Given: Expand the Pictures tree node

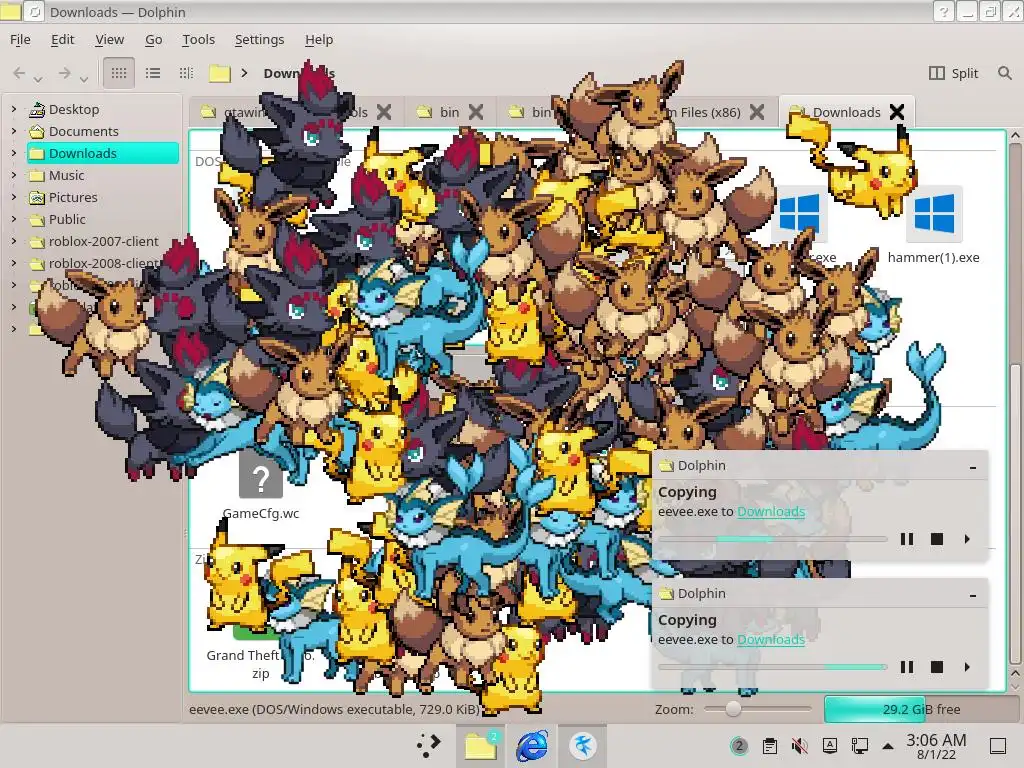Looking at the screenshot, I should (14, 197).
